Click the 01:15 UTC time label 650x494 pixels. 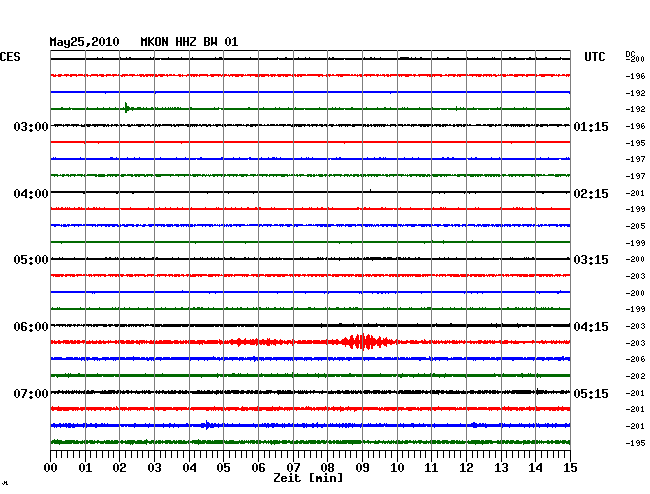tap(591, 126)
